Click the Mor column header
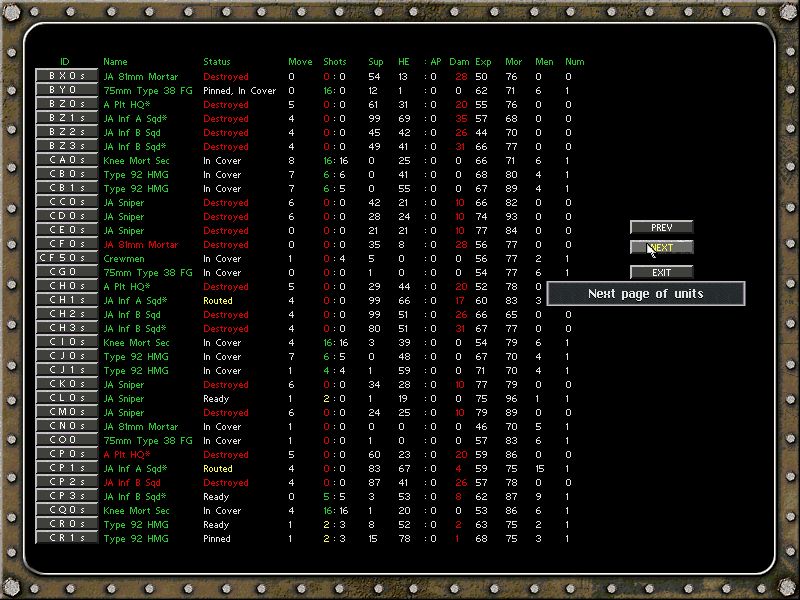The width and height of the screenshot is (800, 600). tap(513, 62)
